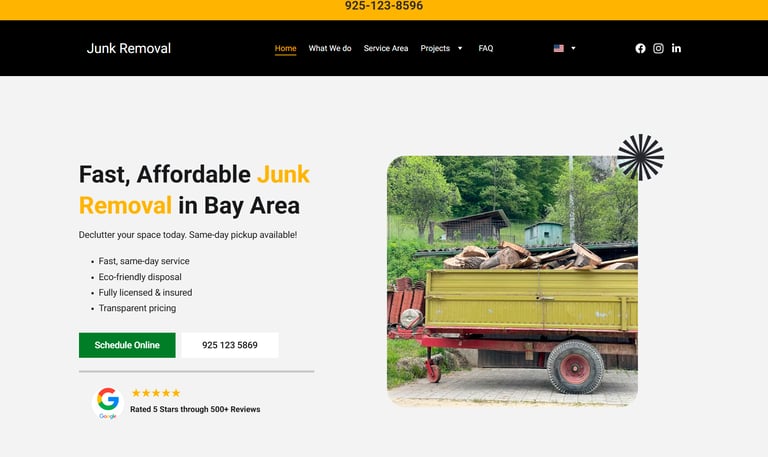Call 925-123-8596 from top banner
Image resolution: width=768 pixels, height=457 pixels.
[x=384, y=6]
